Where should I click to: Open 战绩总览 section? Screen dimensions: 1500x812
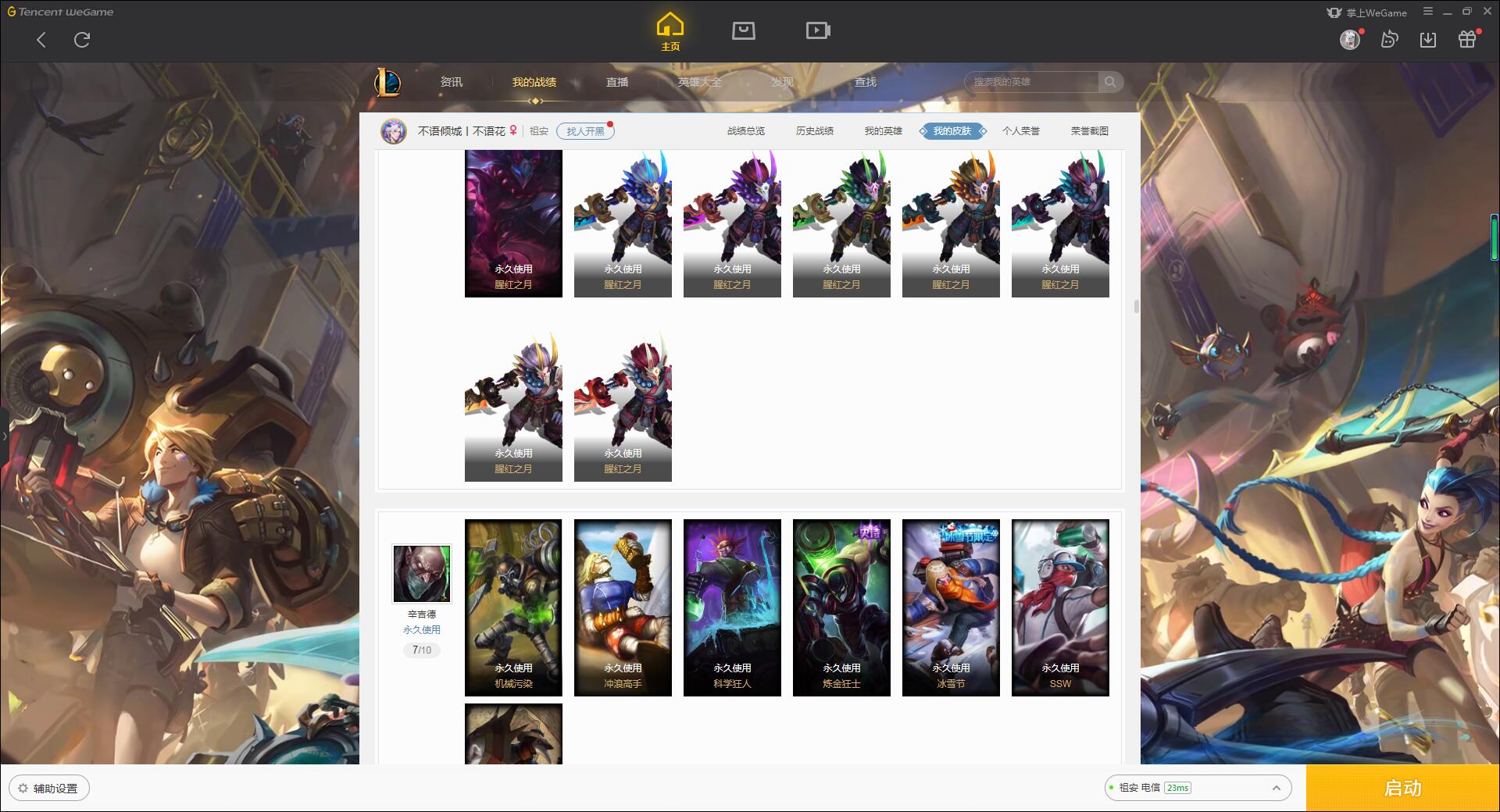pyautogui.click(x=746, y=131)
